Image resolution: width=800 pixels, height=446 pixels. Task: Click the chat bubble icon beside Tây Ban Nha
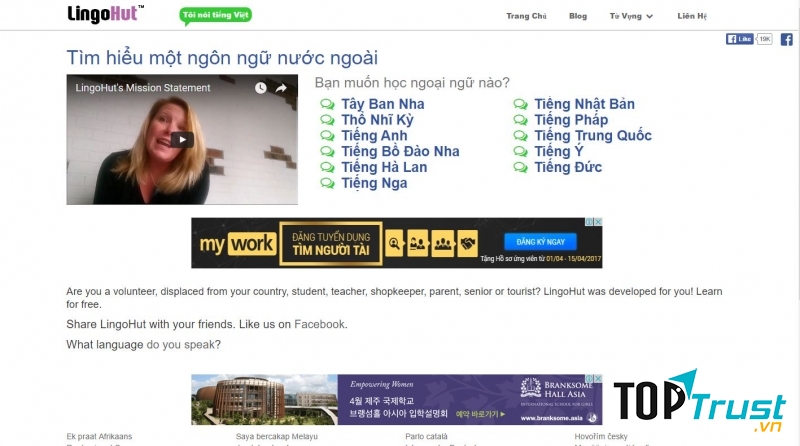point(327,104)
